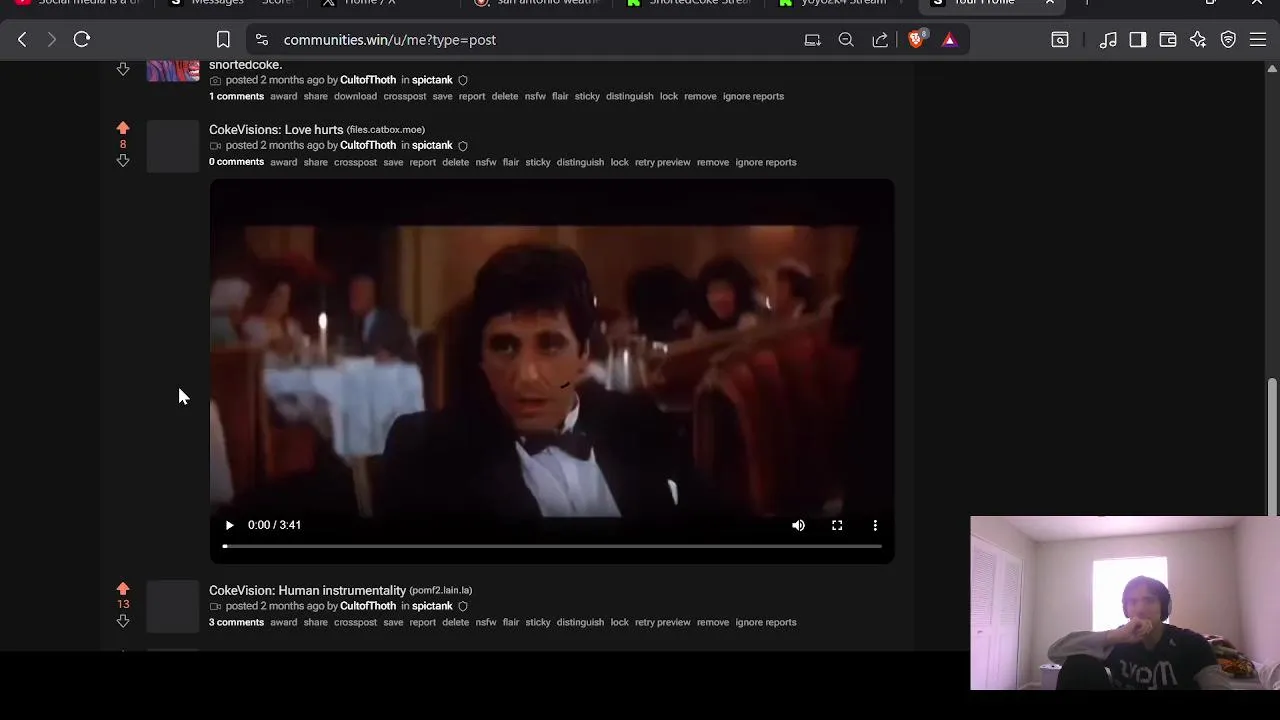Downvote the Human instrumentality post

point(123,621)
